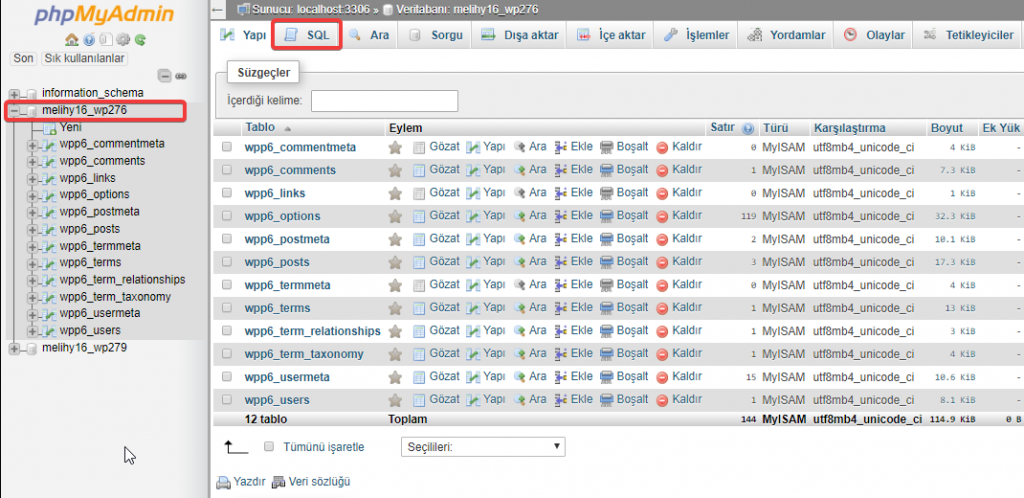Open the settings gear icon in sidebar
The width and height of the screenshot is (1024, 498).
124,40
